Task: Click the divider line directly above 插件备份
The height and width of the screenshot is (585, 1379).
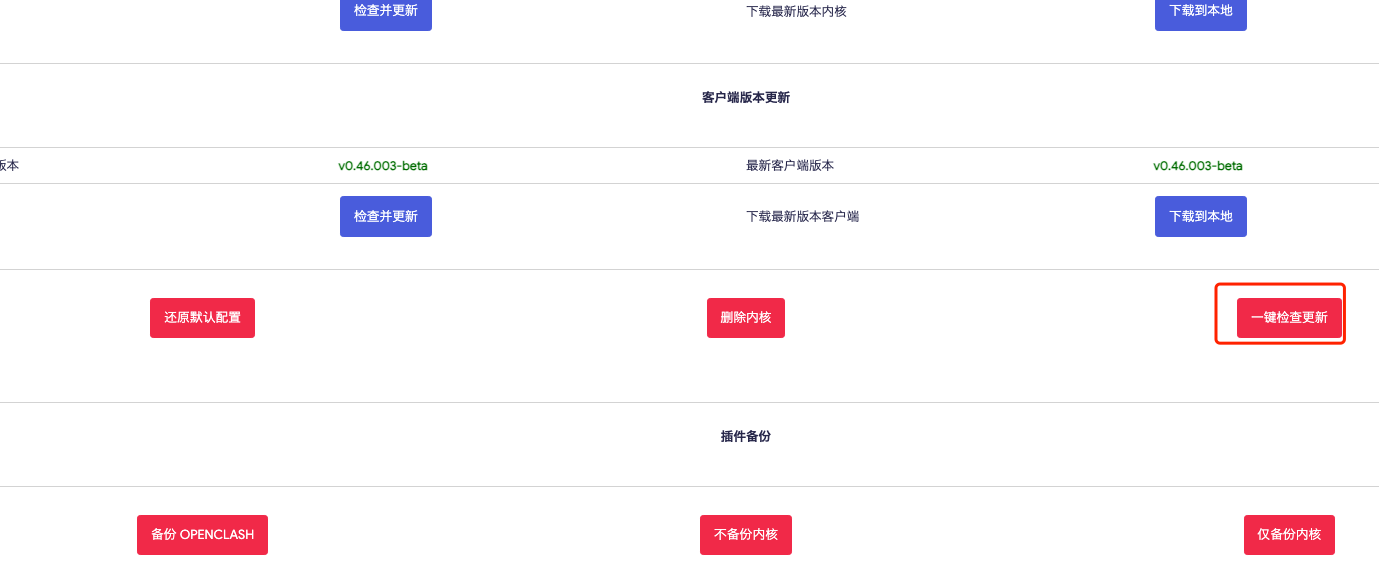Action: tap(690, 402)
